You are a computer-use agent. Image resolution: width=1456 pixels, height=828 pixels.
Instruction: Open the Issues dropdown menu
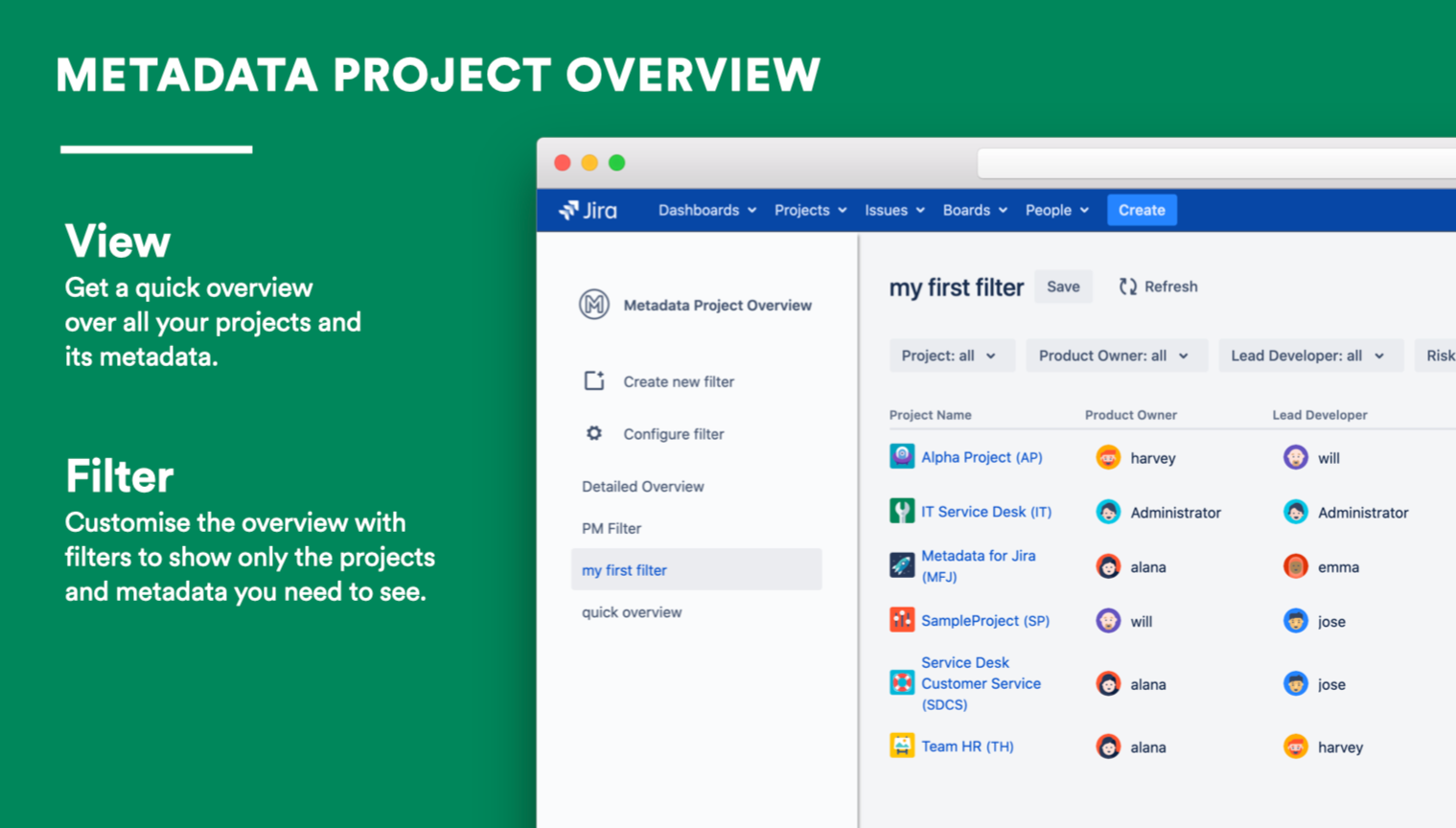click(x=894, y=210)
